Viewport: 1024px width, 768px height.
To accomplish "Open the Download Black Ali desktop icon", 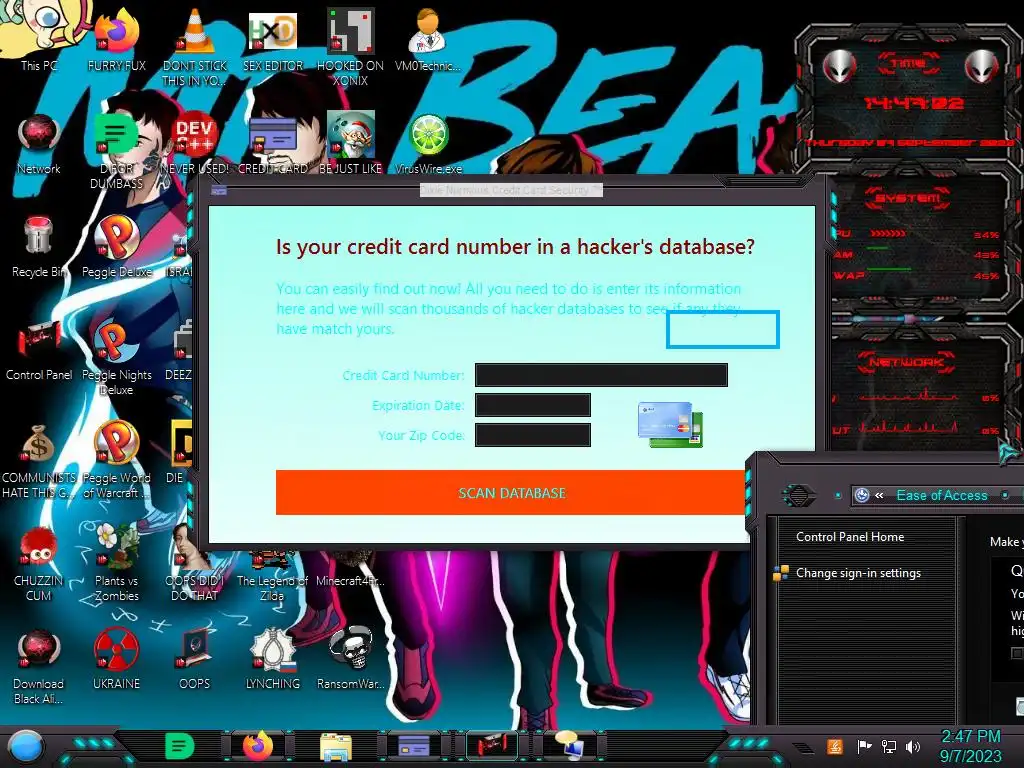I will click(39, 667).
